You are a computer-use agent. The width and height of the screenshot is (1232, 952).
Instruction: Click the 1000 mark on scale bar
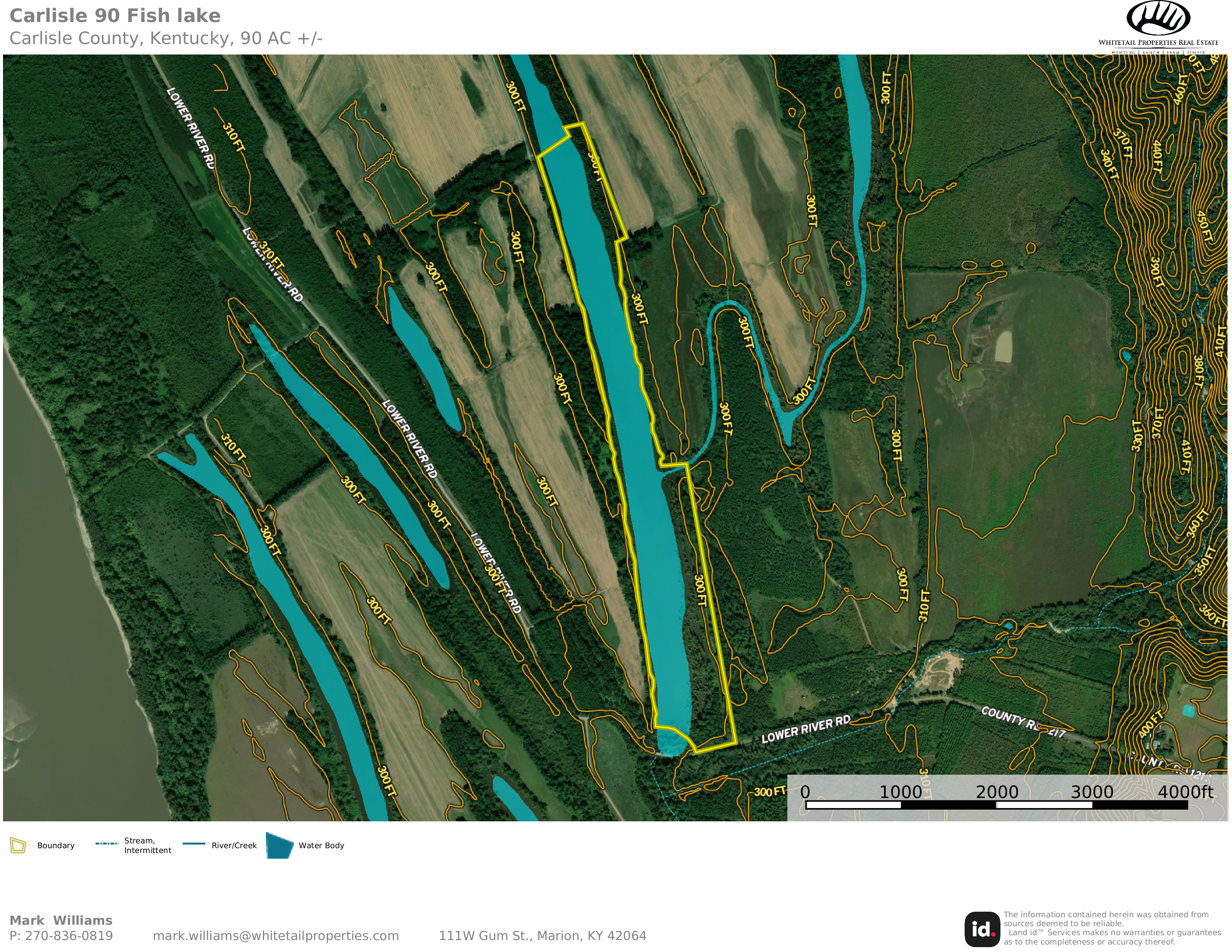point(900,792)
